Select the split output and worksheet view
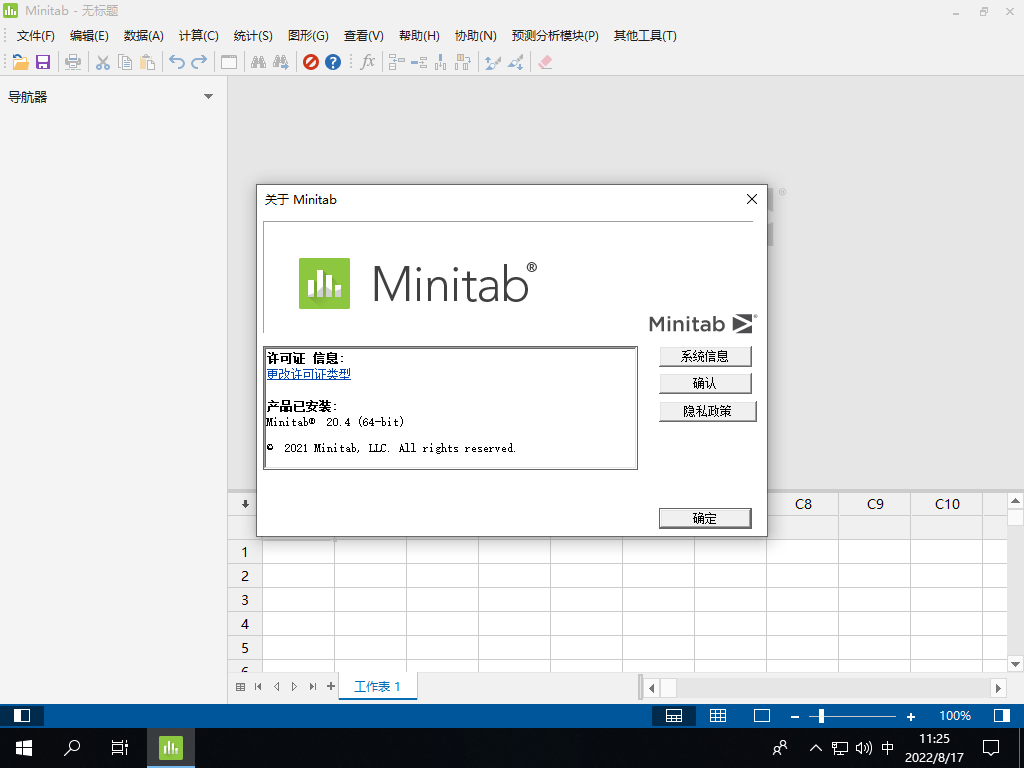This screenshot has height=768, width=1024. pyautogui.click(x=674, y=716)
